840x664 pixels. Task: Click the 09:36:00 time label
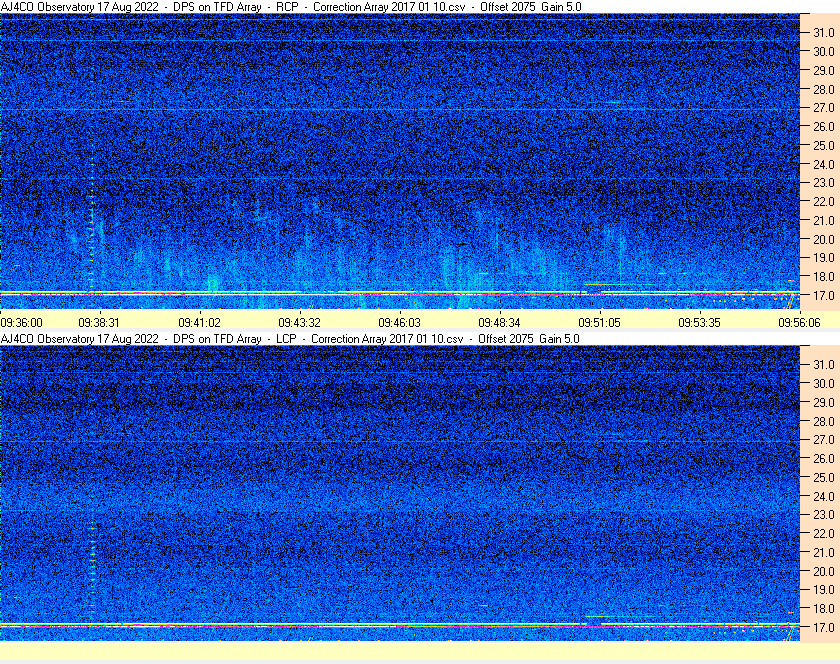[21, 323]
